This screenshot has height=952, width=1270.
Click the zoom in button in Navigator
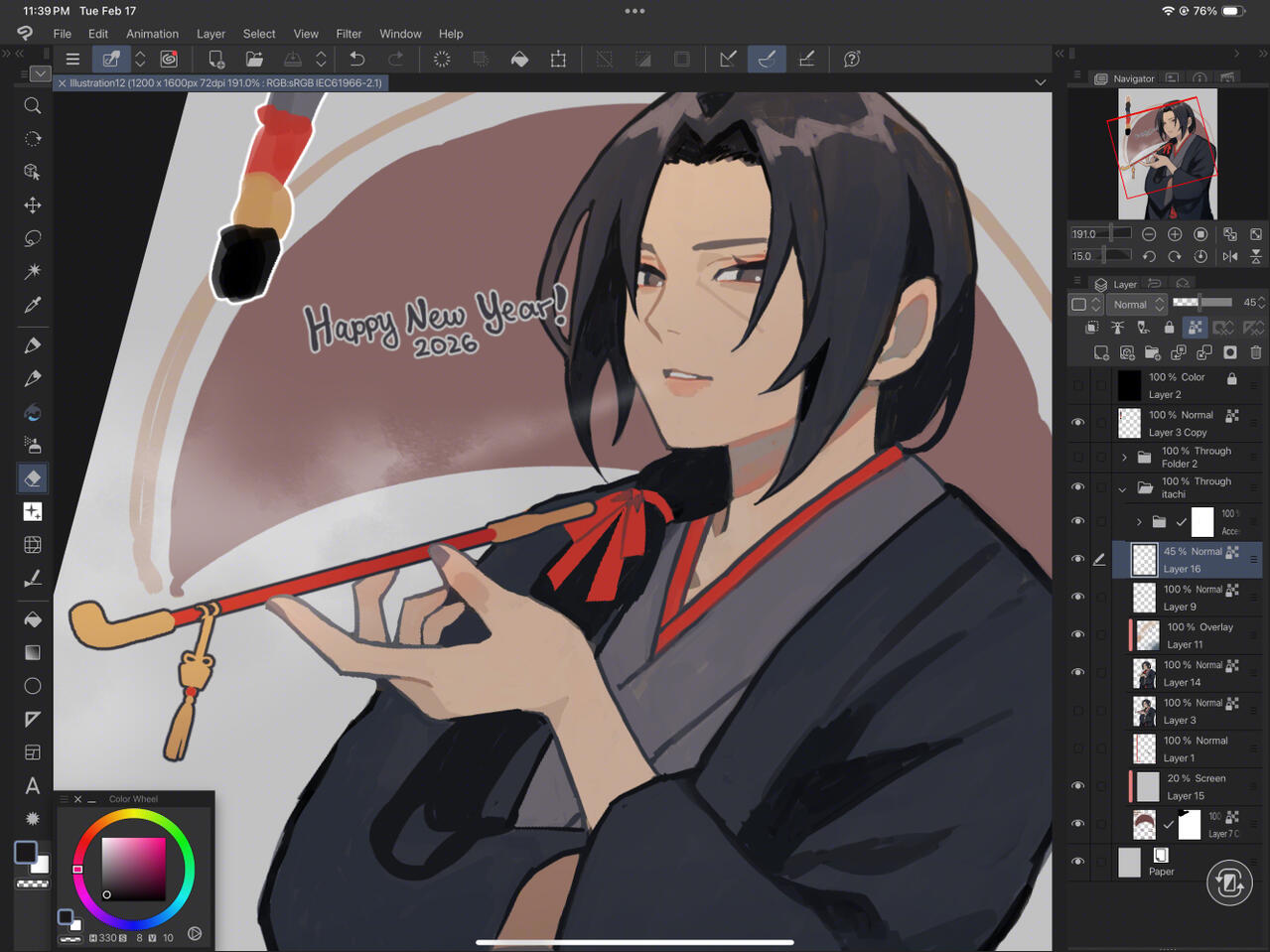1175,234
